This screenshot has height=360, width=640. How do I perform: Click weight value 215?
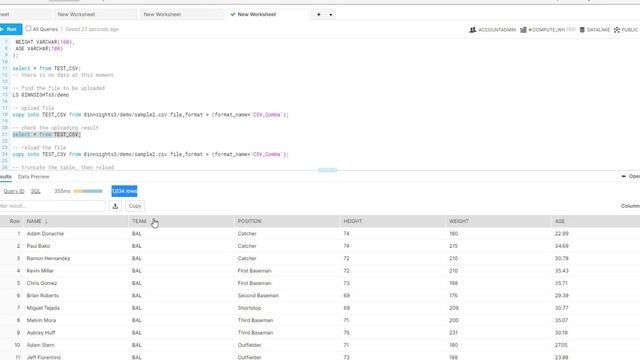tap(453, 246)
